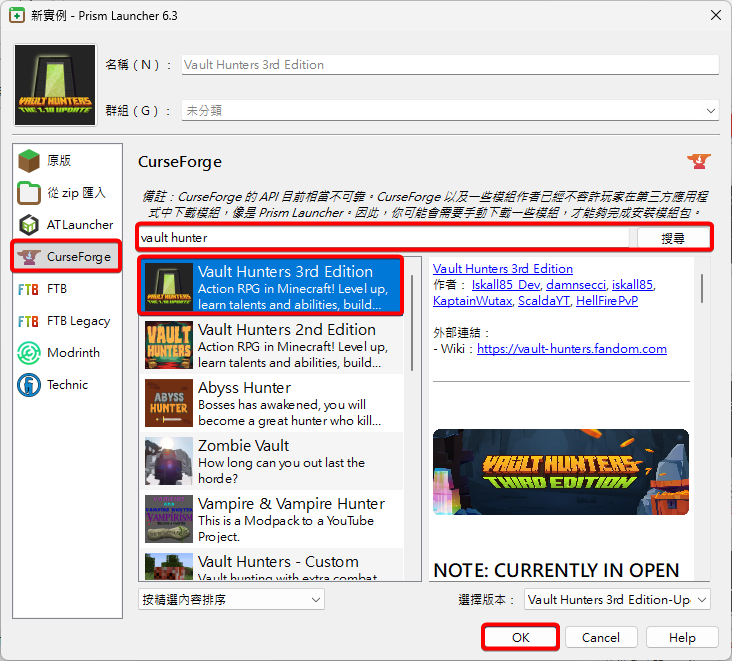This screenshot has height=661, width=732.
Task: Open the Technic modpack source
Action: (67, 385)
